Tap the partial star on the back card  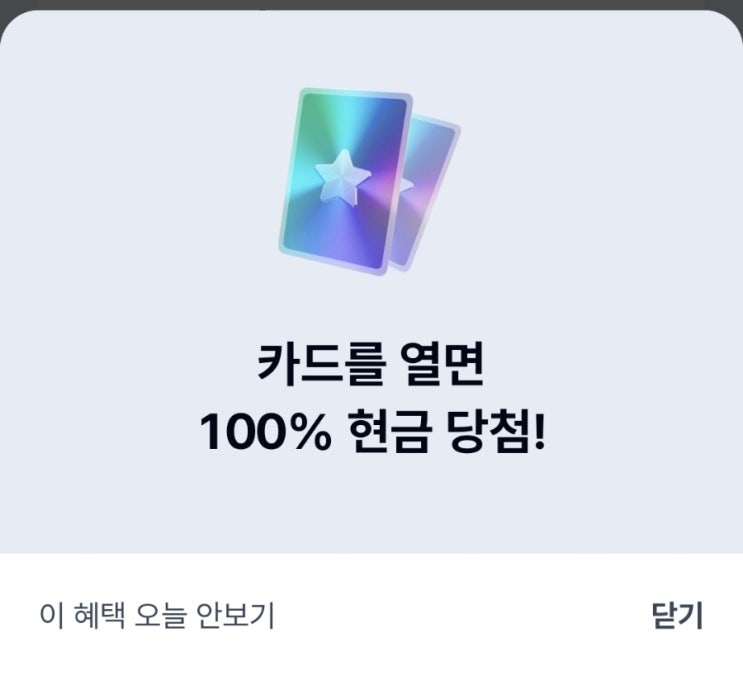tap(407, 185)
